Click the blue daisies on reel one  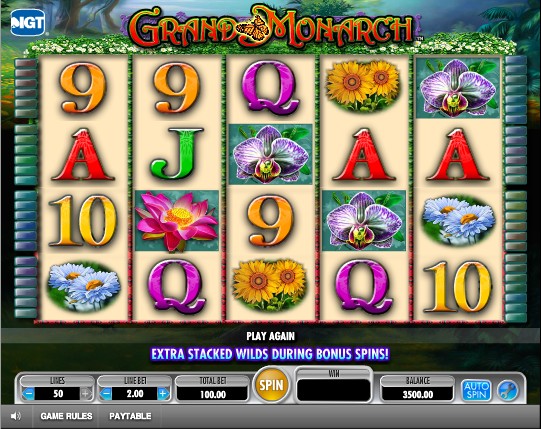84,287
